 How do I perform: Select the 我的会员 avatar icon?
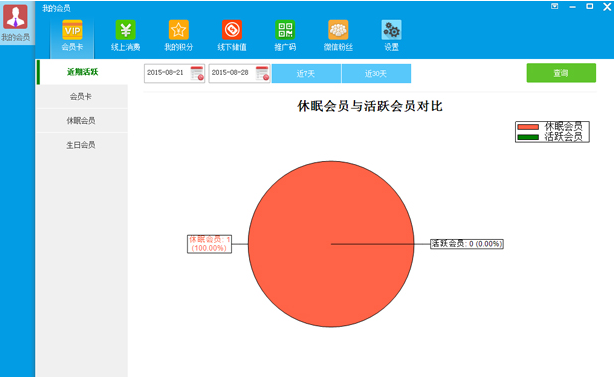tap(15, 17)
